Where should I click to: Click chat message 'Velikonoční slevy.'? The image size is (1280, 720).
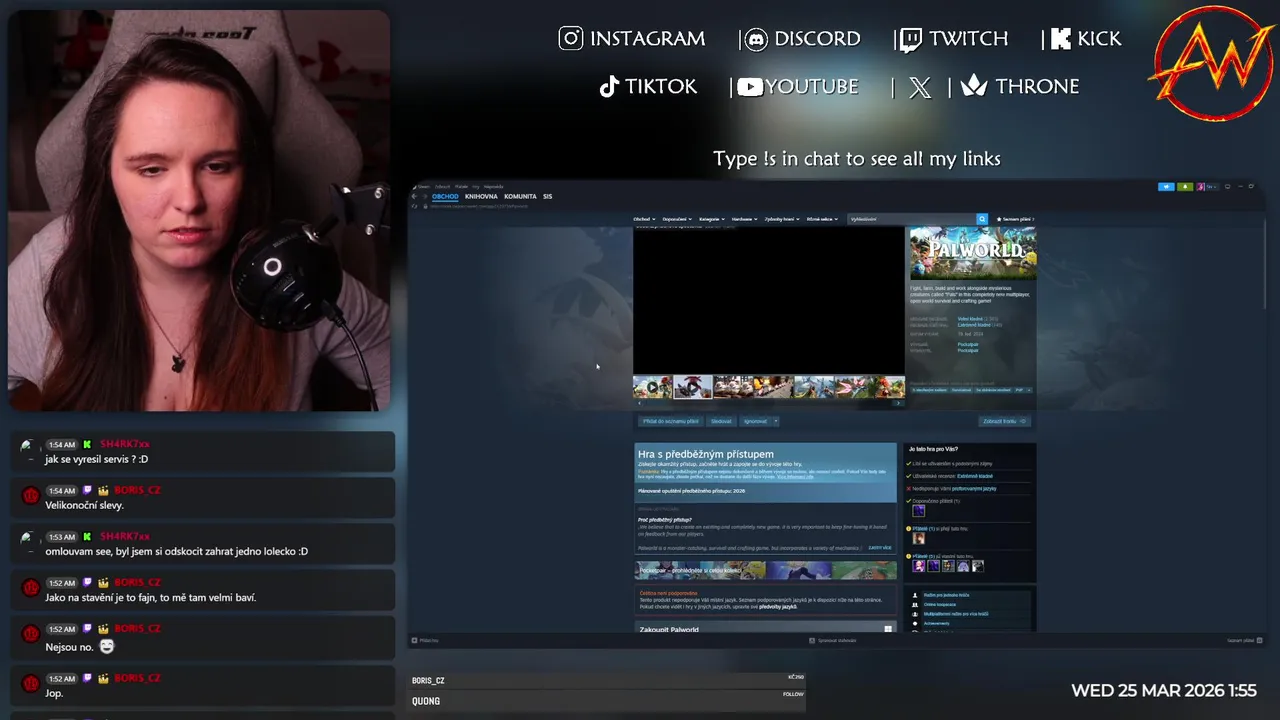(x=85, y=505)
